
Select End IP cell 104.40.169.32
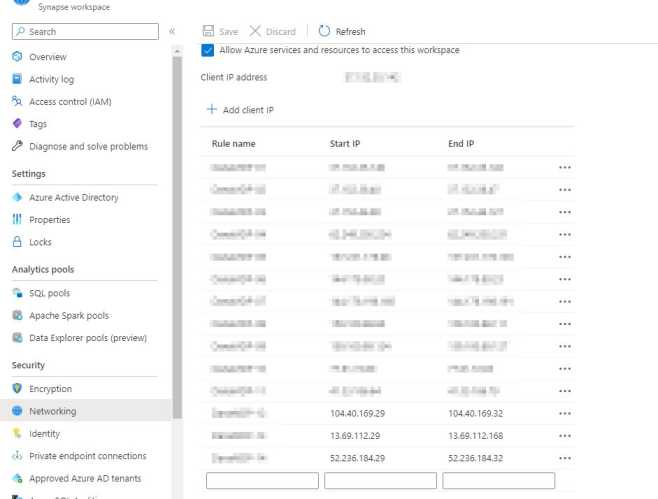click(x=475, y=413)
